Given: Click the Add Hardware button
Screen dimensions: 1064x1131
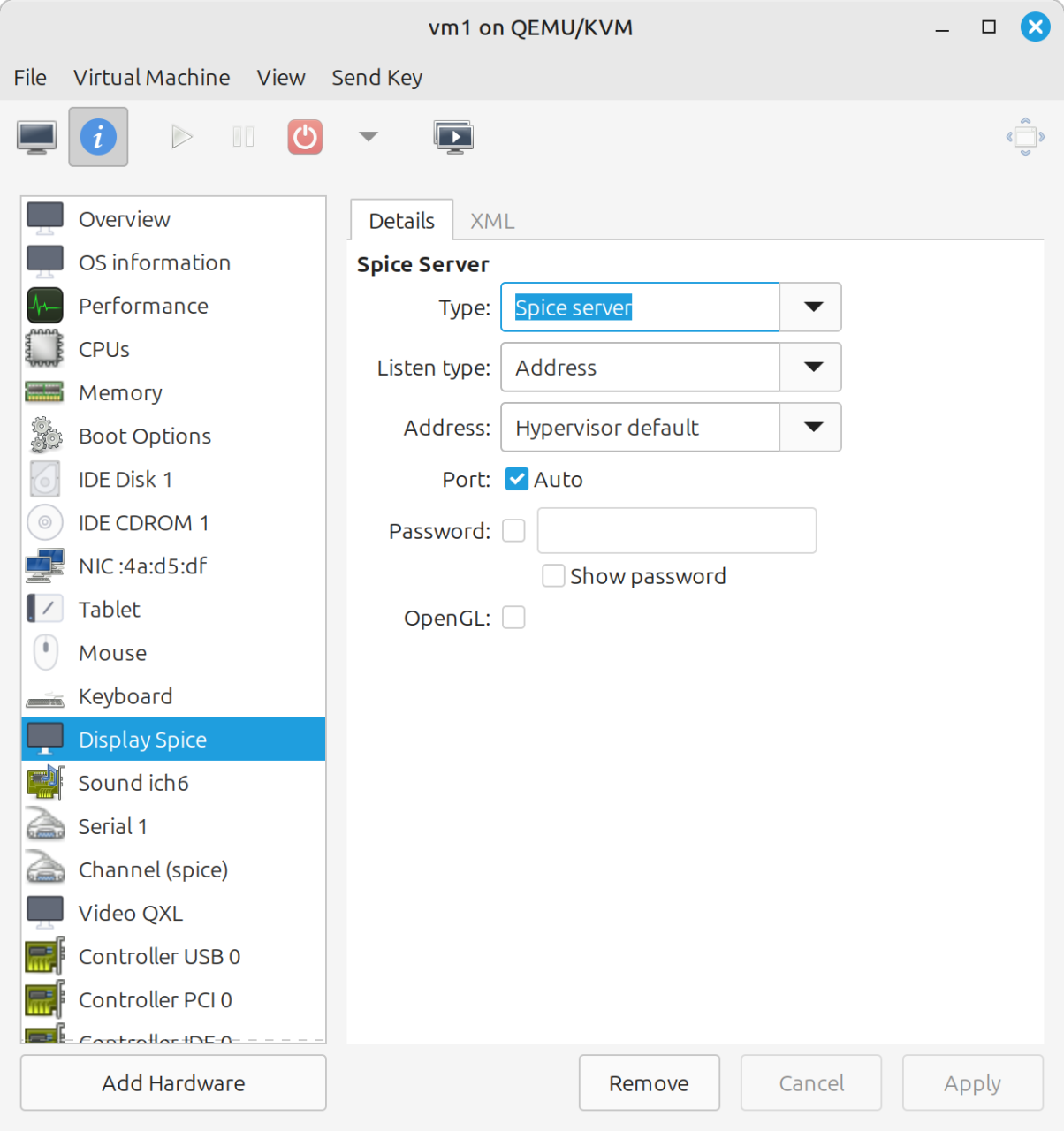Looking at the screenshot, I should (173, 1082).
